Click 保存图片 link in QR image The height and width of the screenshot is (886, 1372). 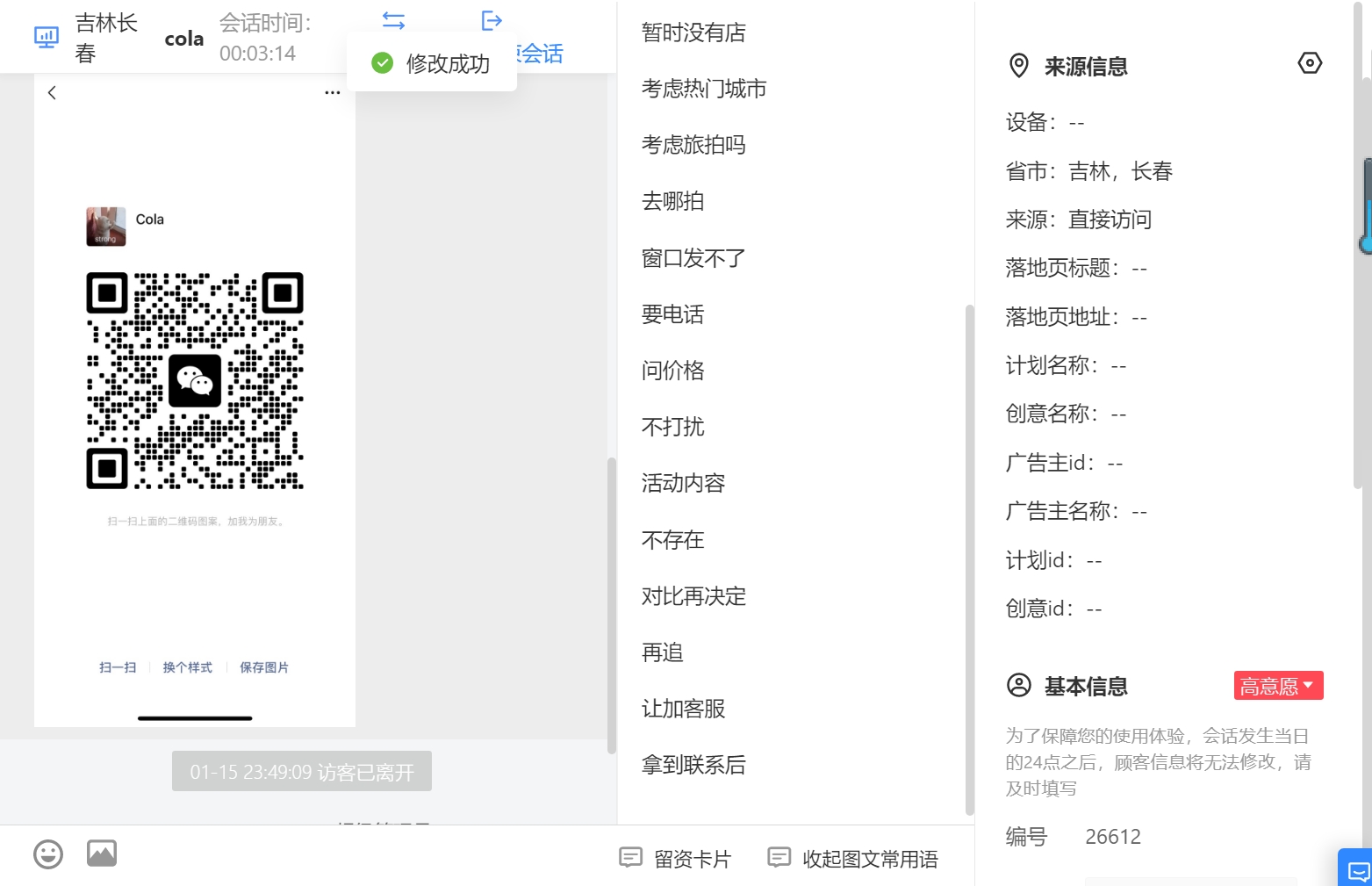pyautogui.click(x=264, y=667)
